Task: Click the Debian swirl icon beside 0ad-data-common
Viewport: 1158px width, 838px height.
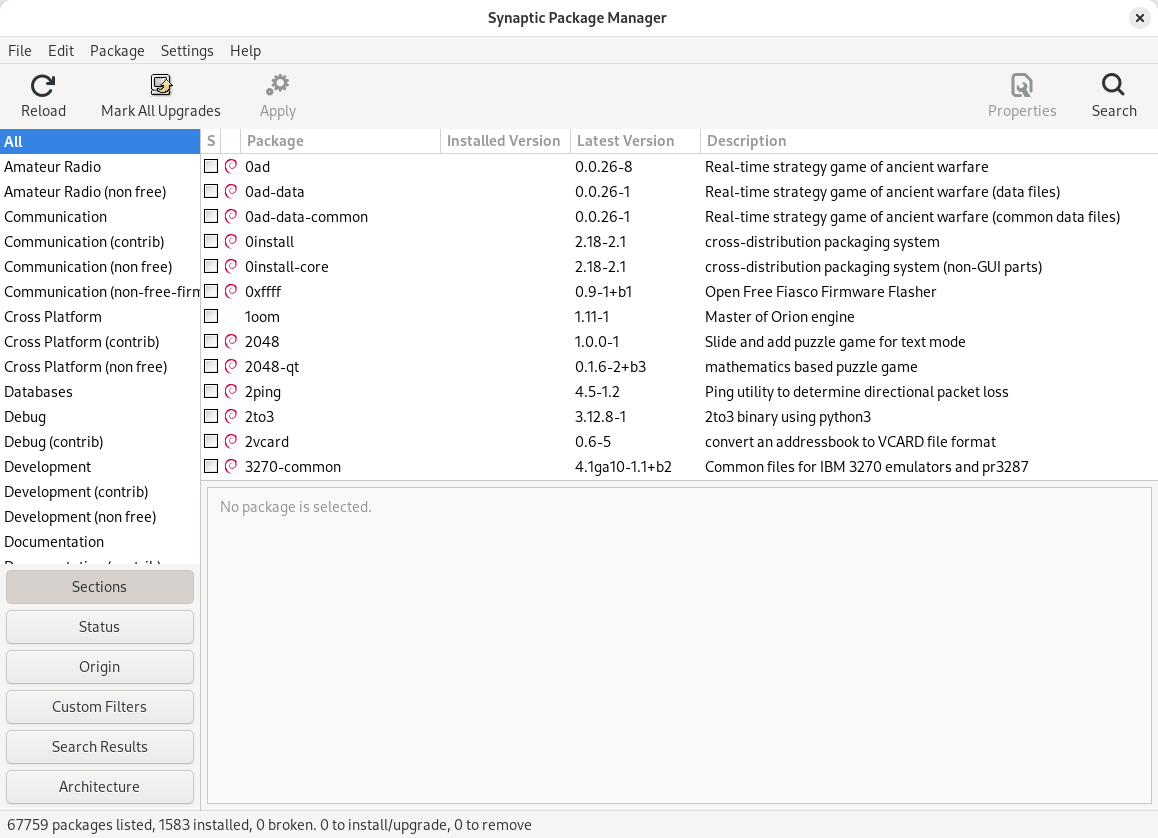Action: pyautogui.click(x=231, y=216)
